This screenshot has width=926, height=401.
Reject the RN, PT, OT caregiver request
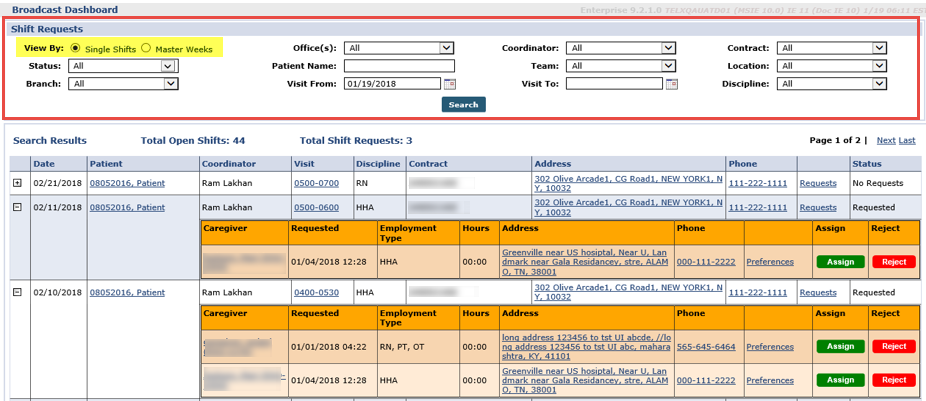pos(892,346)
